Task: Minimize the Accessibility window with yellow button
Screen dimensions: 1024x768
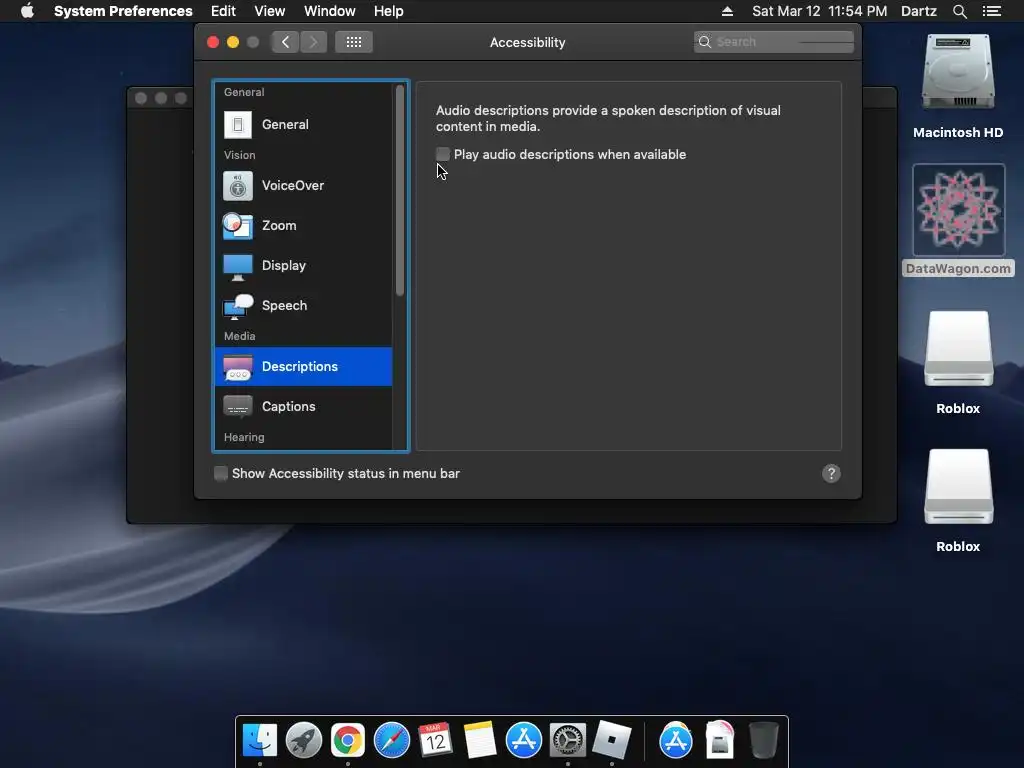Action: click(232, 42)
